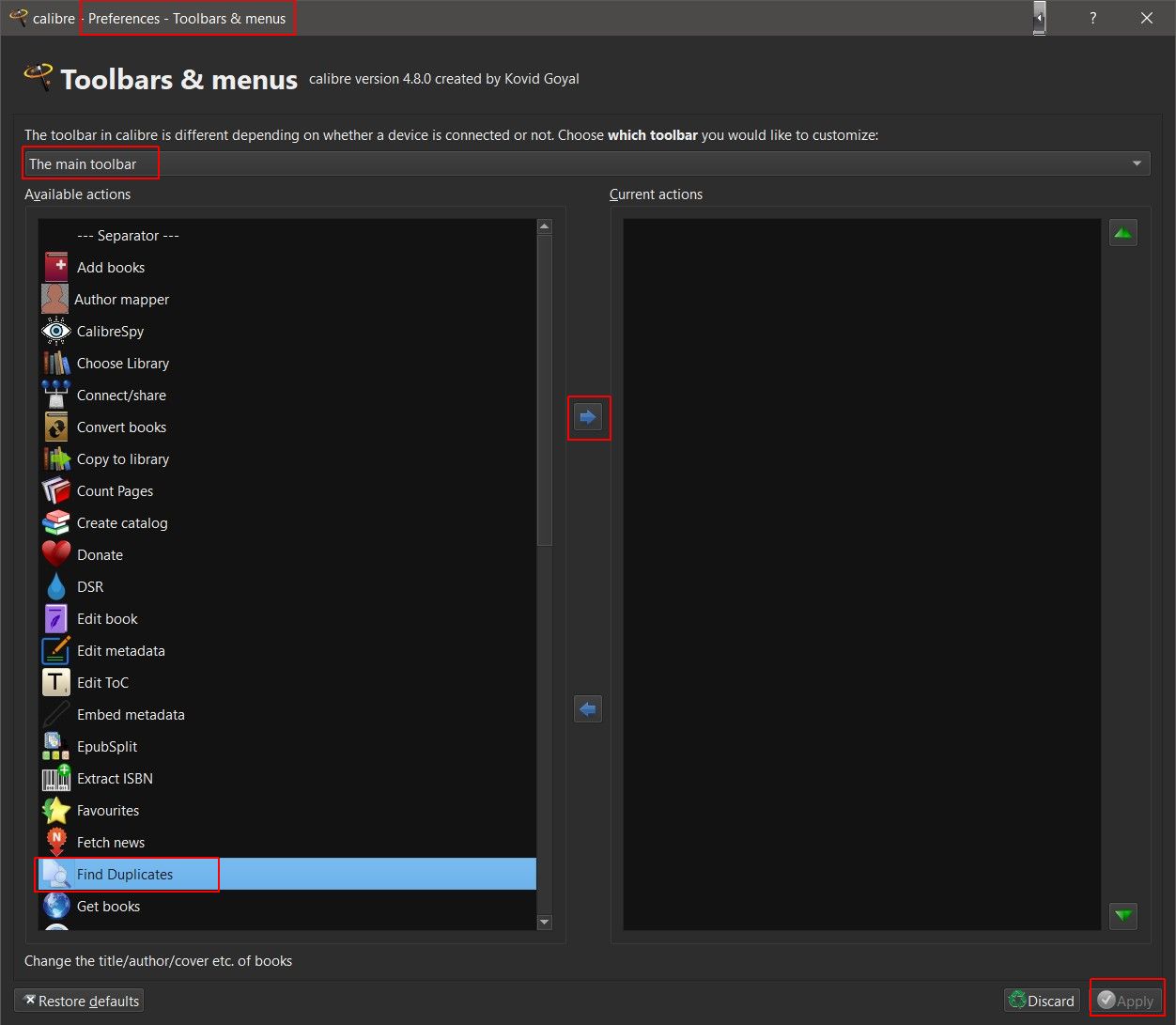Select the Create catalog icon
The image size is (1176, 1025).
click(x=56, y=522)
